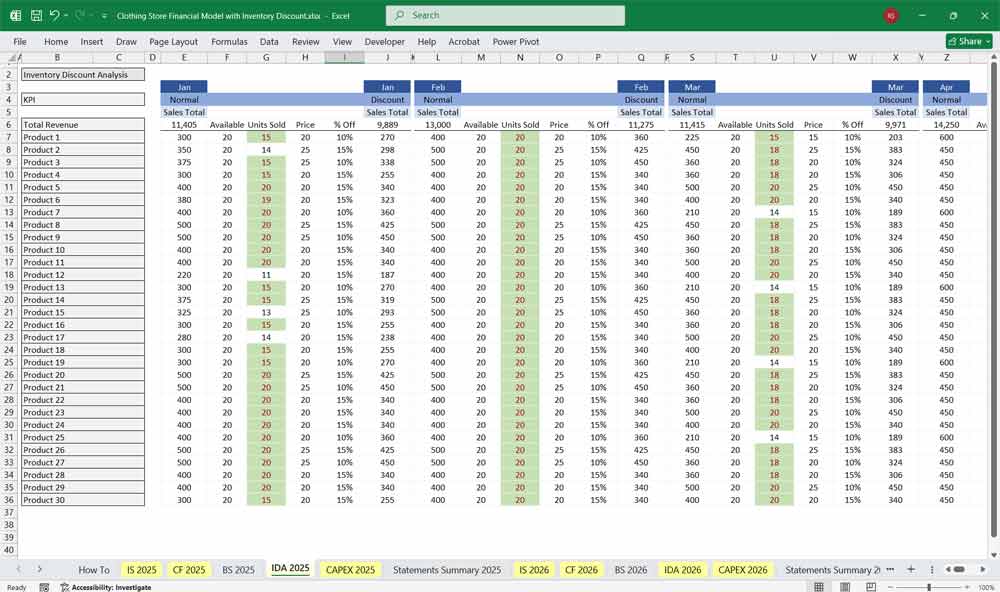Click the Redo arrow icon
This screenshot has height=592, width=1000.
point(80,16)
